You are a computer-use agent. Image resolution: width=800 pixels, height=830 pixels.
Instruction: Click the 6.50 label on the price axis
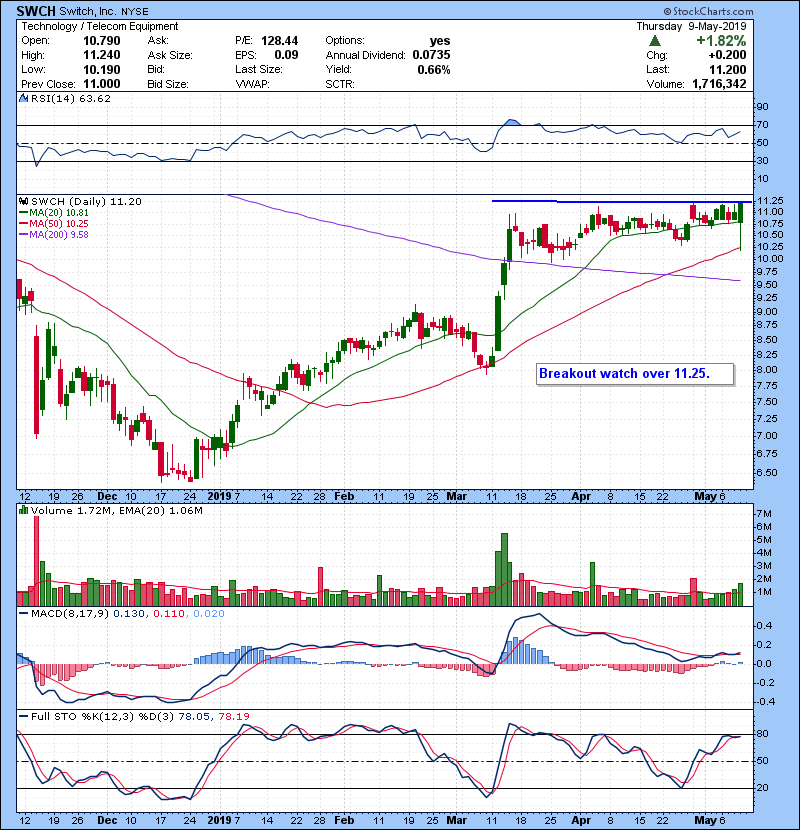(767, 473)
